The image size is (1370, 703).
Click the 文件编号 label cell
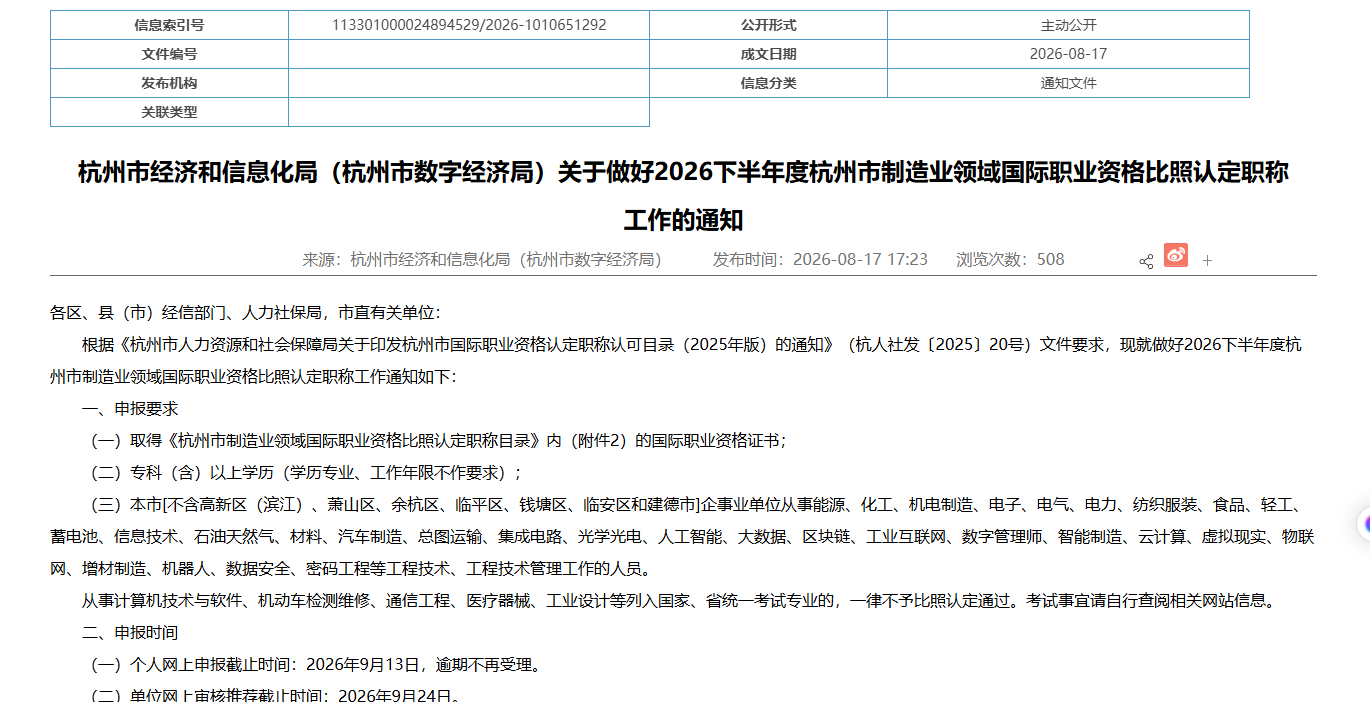click(169, 54)
